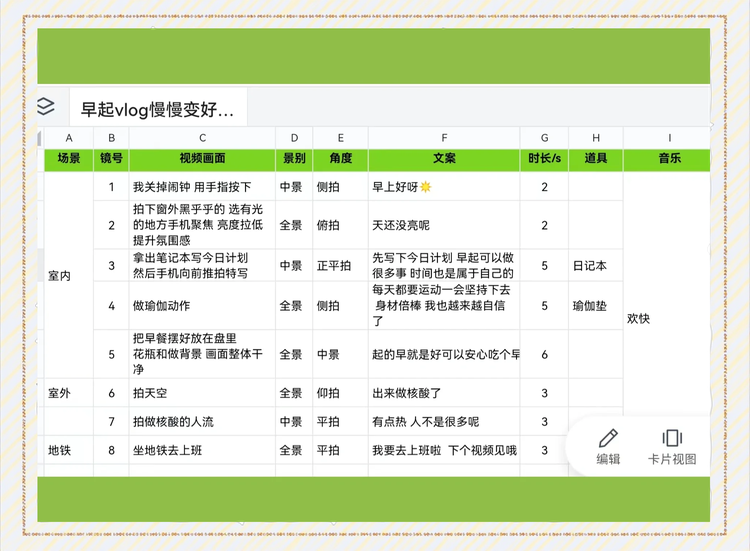Viewport: 750px width, 551px height.
Task: Select column B header
Action: point(111,138)
